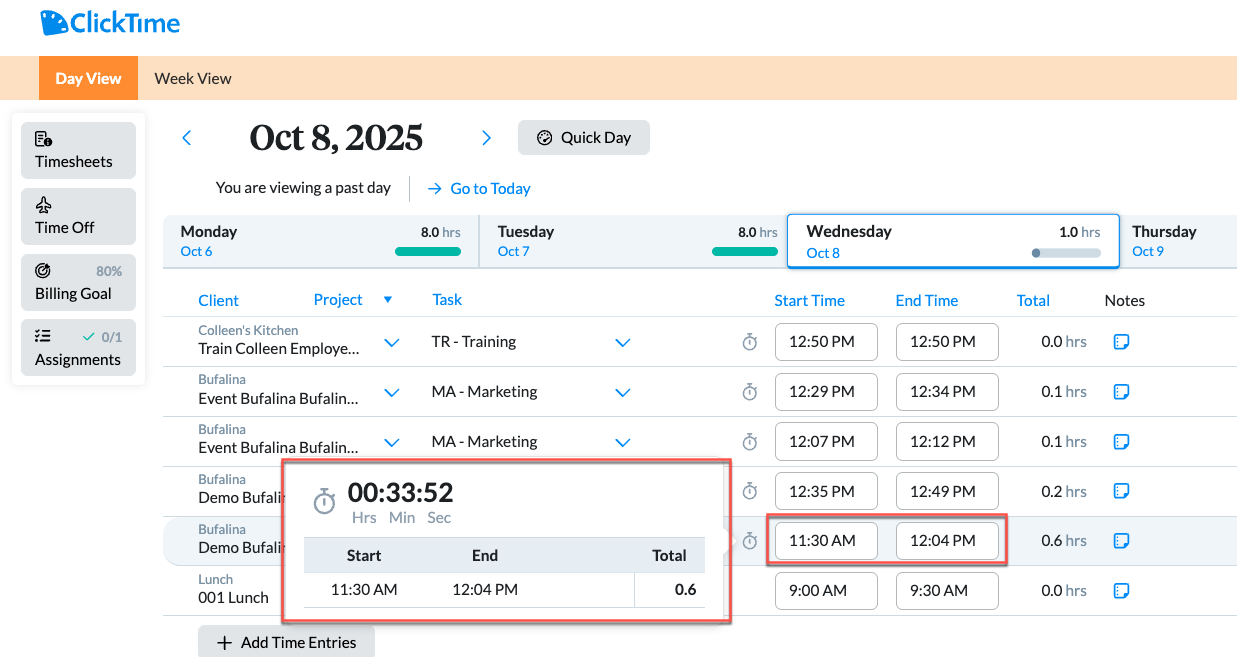The width and height of the screenshot is (1237, 657).
Task: Edit 9:00 AM start time field
Action: [826, 590]
